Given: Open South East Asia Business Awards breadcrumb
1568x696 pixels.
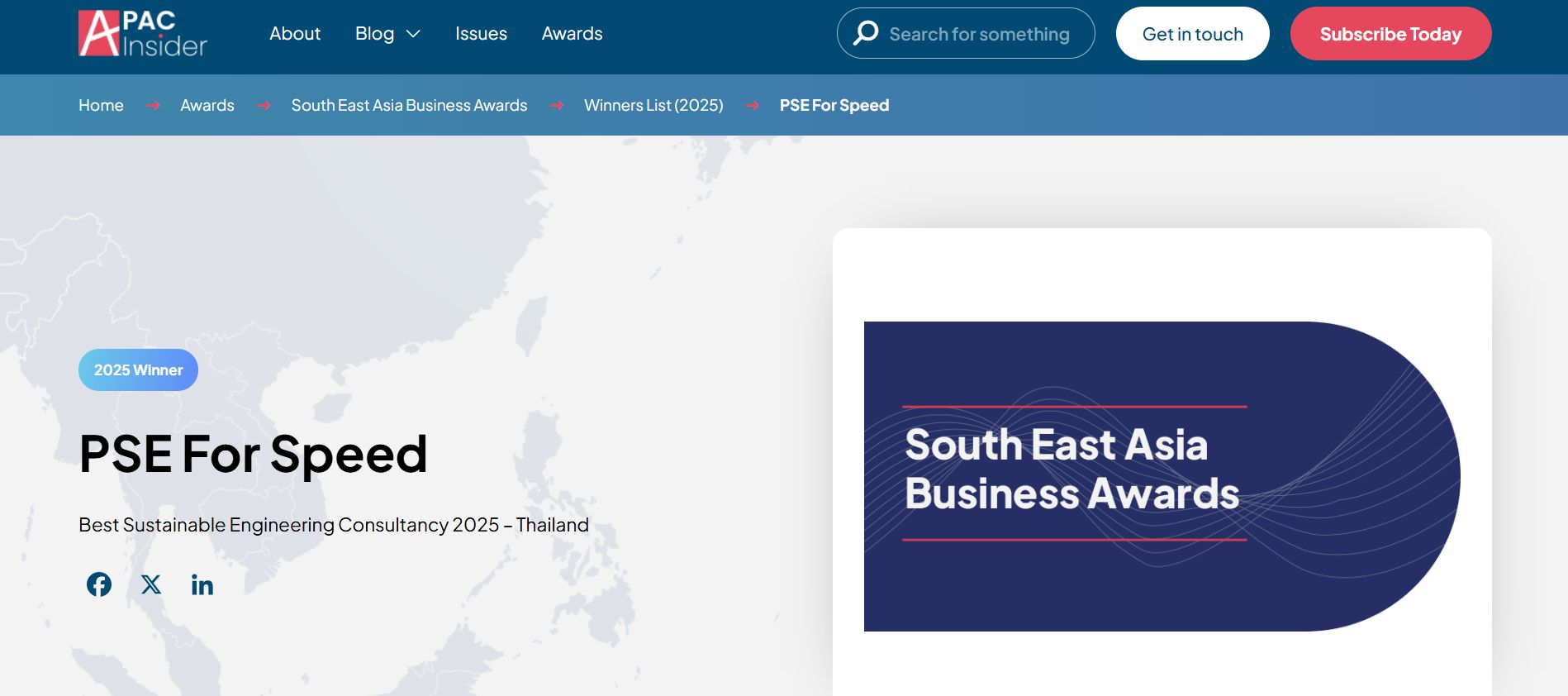Looking at the screenshot, I should [x=409, y=105].
